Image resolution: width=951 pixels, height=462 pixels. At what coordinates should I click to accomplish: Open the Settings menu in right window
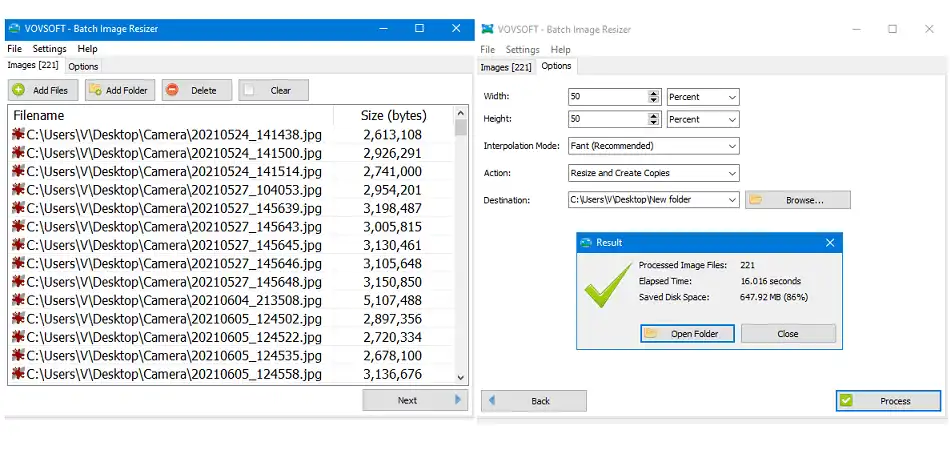[522, 49]
